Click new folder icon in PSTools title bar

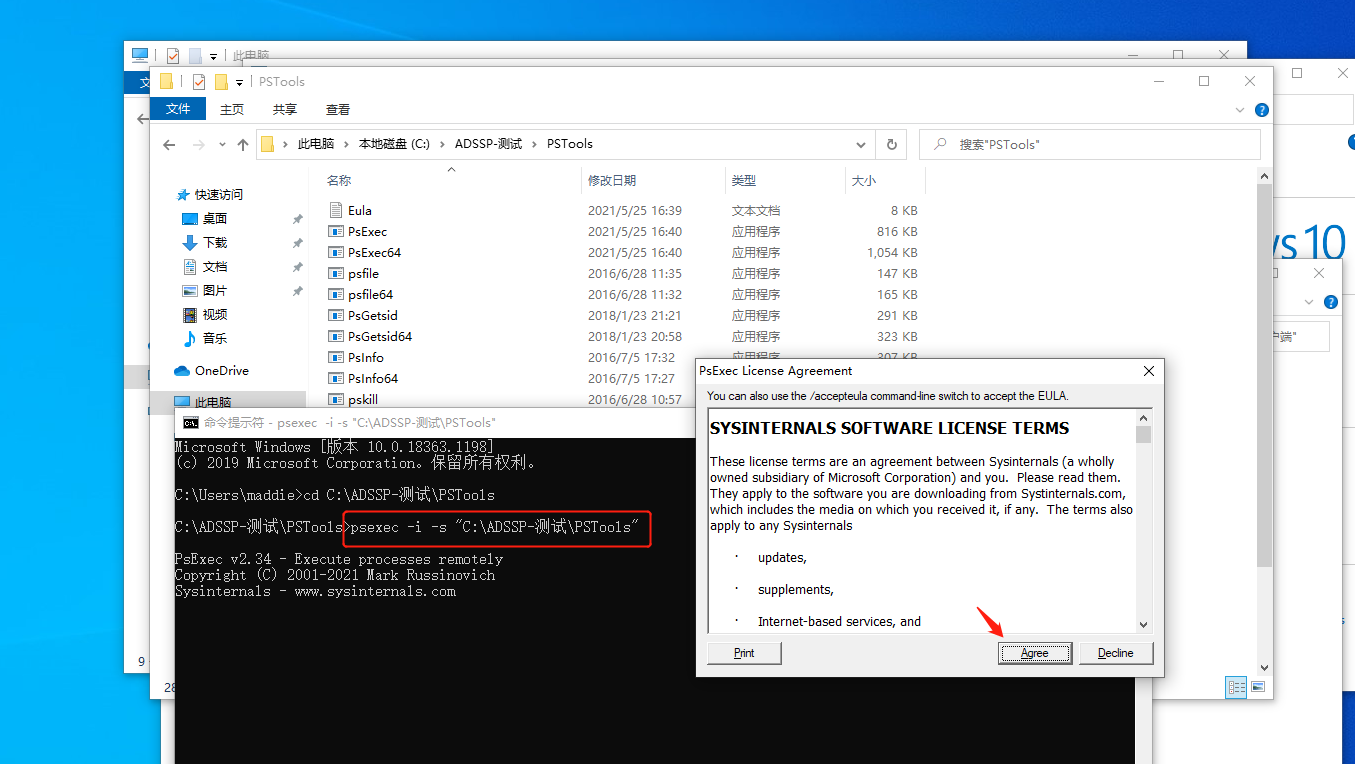(221, 82)
